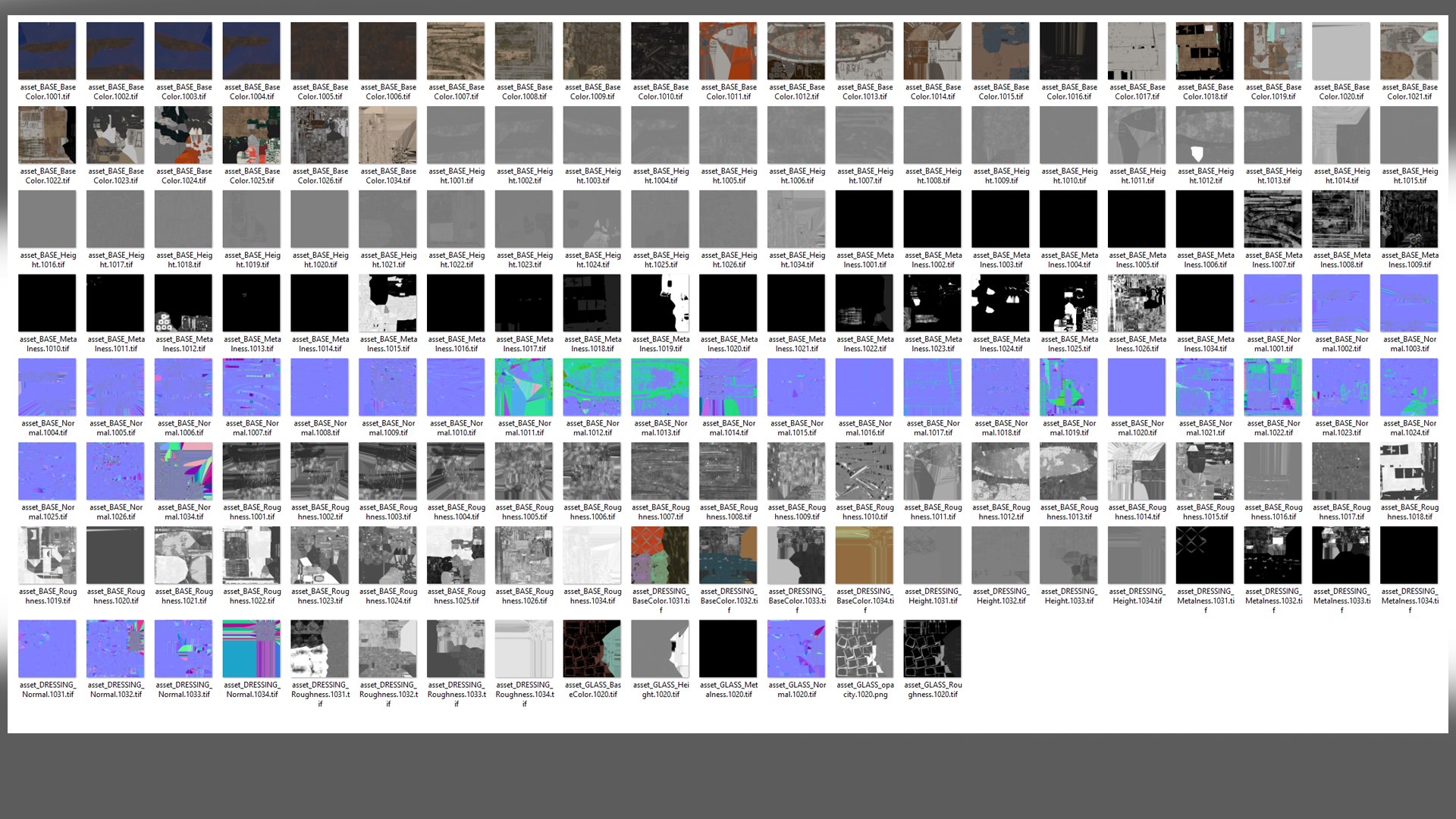Select the asset_DRESSING_BaseColor.1031.tif thumbnail
The height and width of the screenshot is (819, 1456).
(660, 556)
